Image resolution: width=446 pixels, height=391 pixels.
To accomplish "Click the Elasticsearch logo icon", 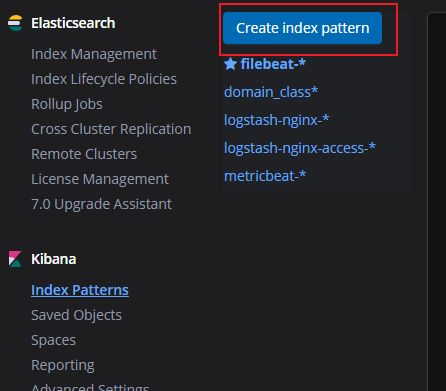I will (x=15, y=23).
